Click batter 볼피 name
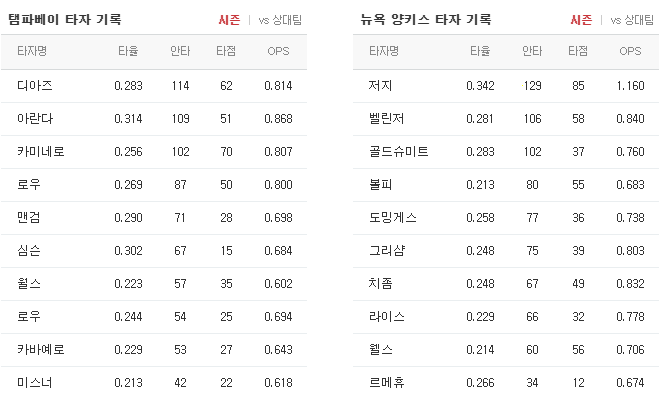 [380, 184]
